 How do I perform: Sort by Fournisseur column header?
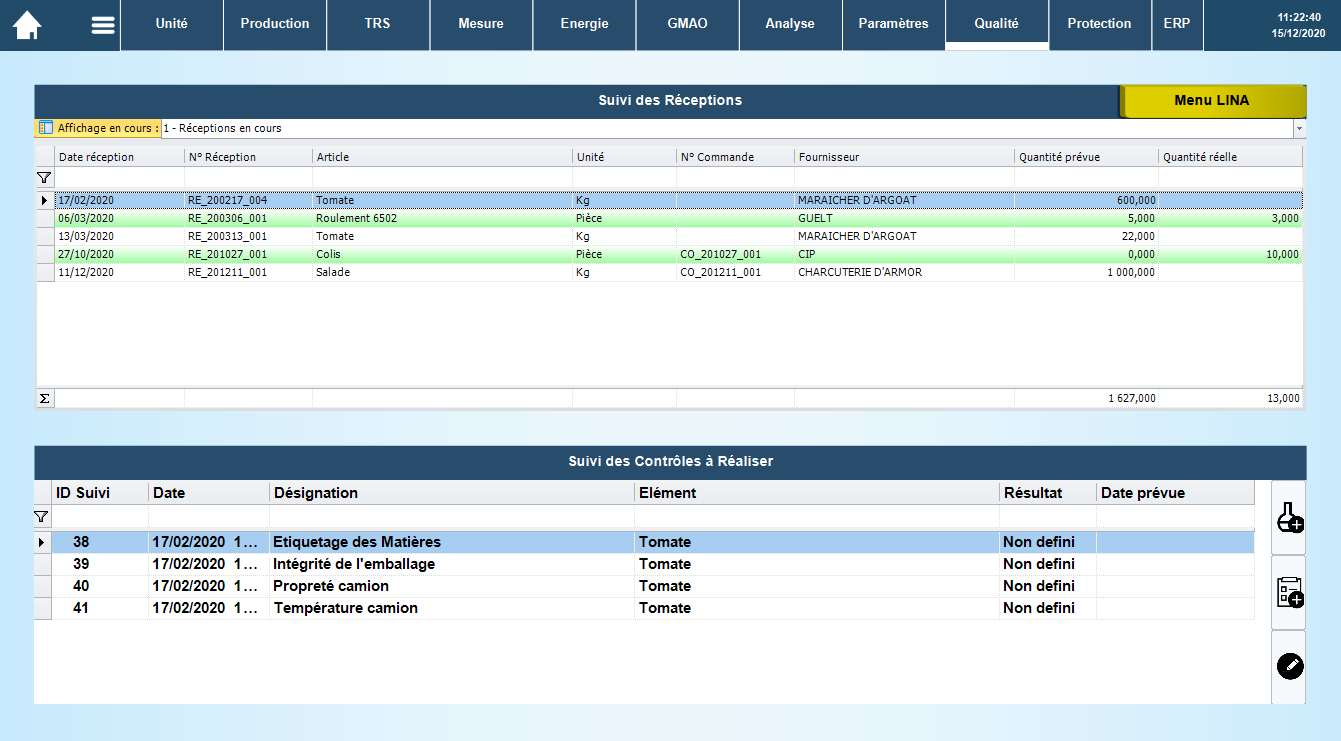(x=905, y=157)
